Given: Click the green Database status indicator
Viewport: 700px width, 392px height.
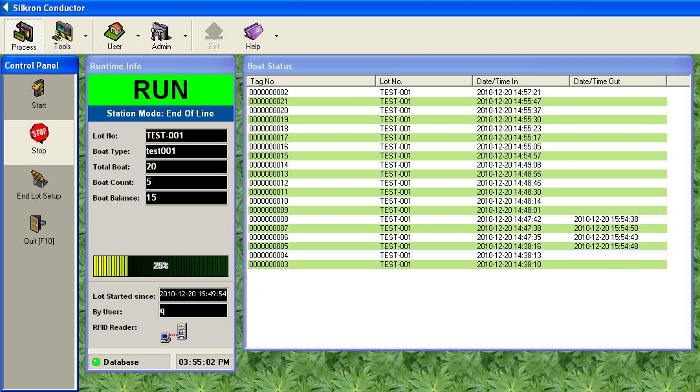Looking at the screenshot, I should tap(96, 362).
